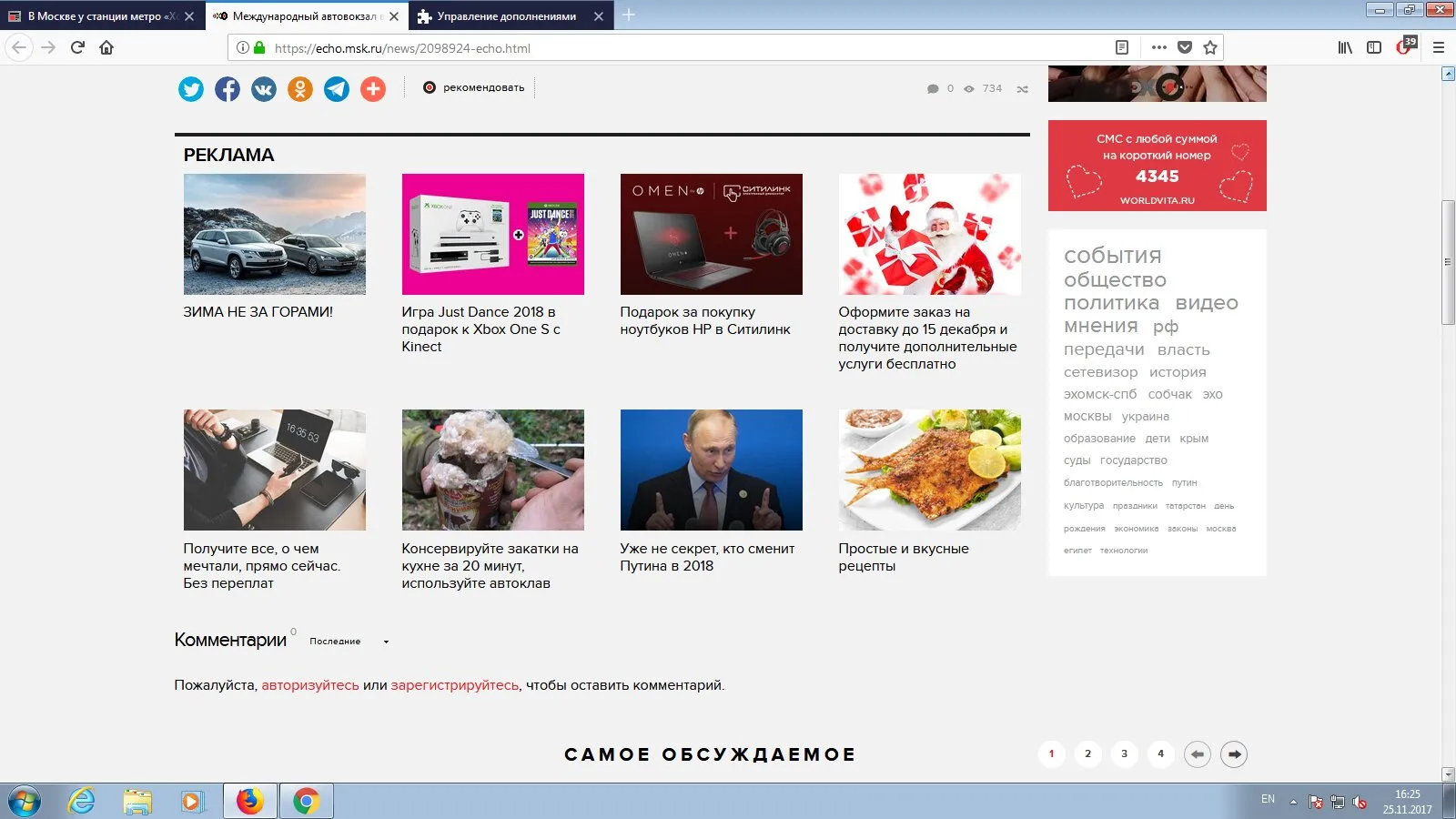Open 'Получите все, о чем мечтали' ad

coord(262,566)
